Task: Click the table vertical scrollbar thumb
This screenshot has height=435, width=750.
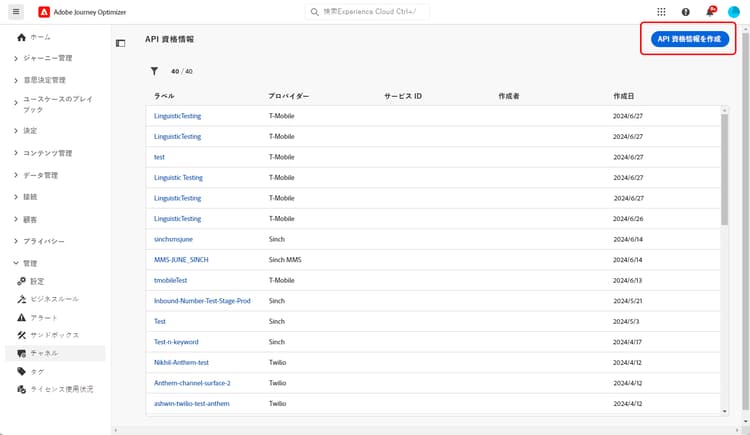Action: pos(724,169)
